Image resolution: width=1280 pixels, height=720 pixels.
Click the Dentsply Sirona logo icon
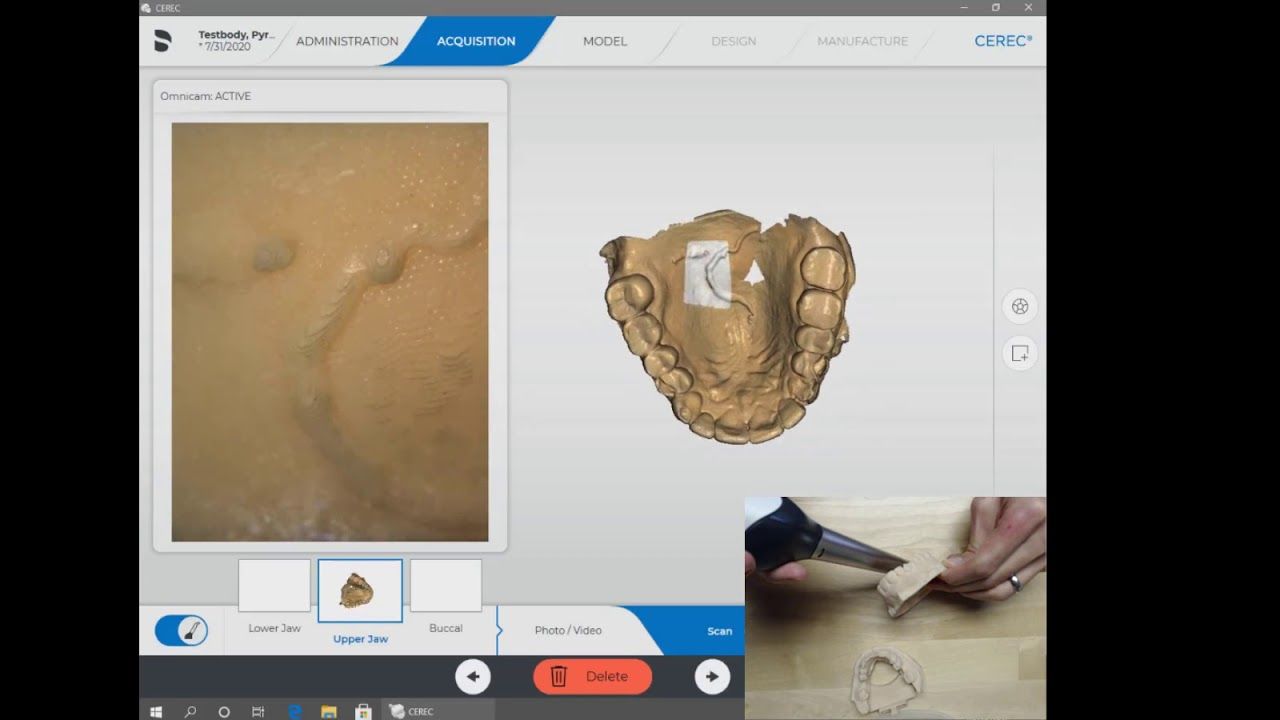point(163,41)
